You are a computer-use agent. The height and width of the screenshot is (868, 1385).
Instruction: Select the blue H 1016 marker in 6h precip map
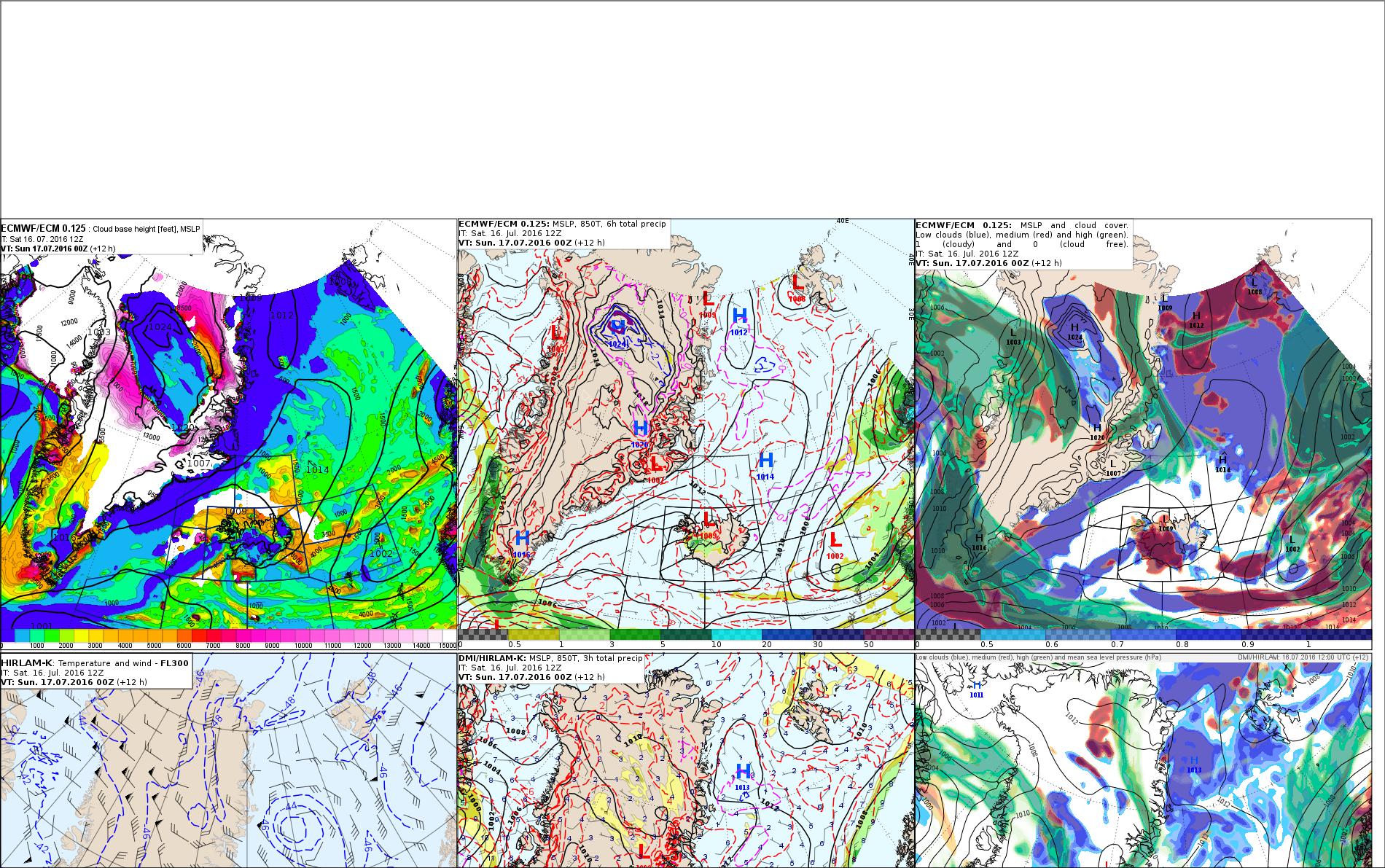[x=520, y=544]
